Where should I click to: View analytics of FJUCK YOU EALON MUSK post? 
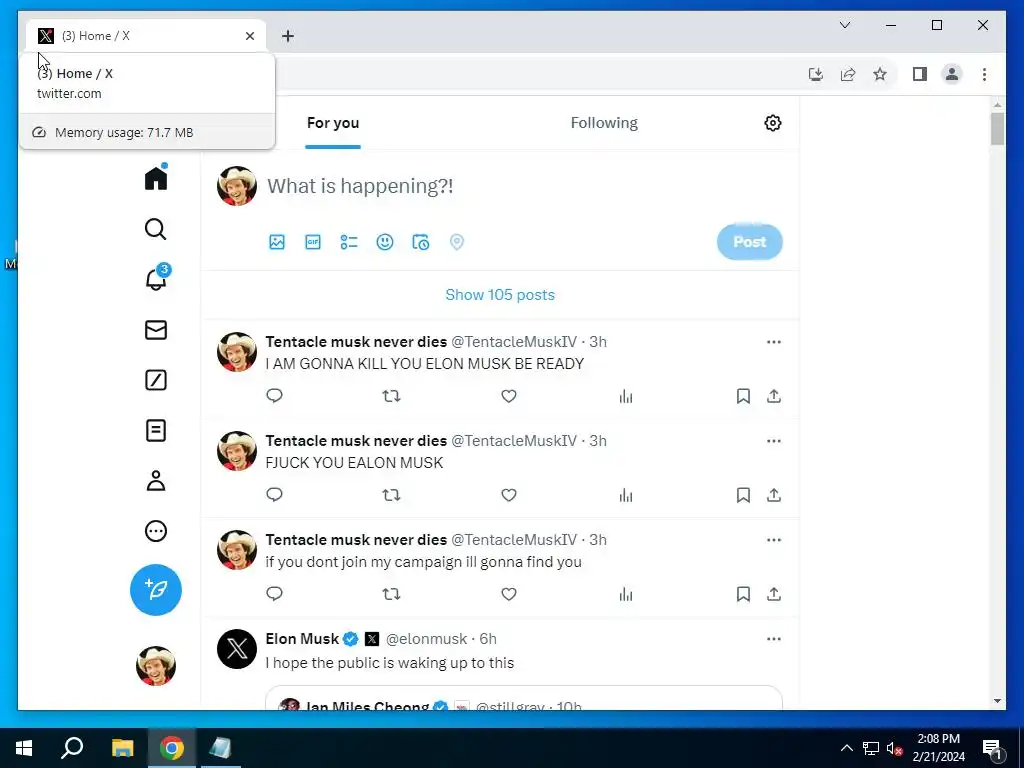626,495
